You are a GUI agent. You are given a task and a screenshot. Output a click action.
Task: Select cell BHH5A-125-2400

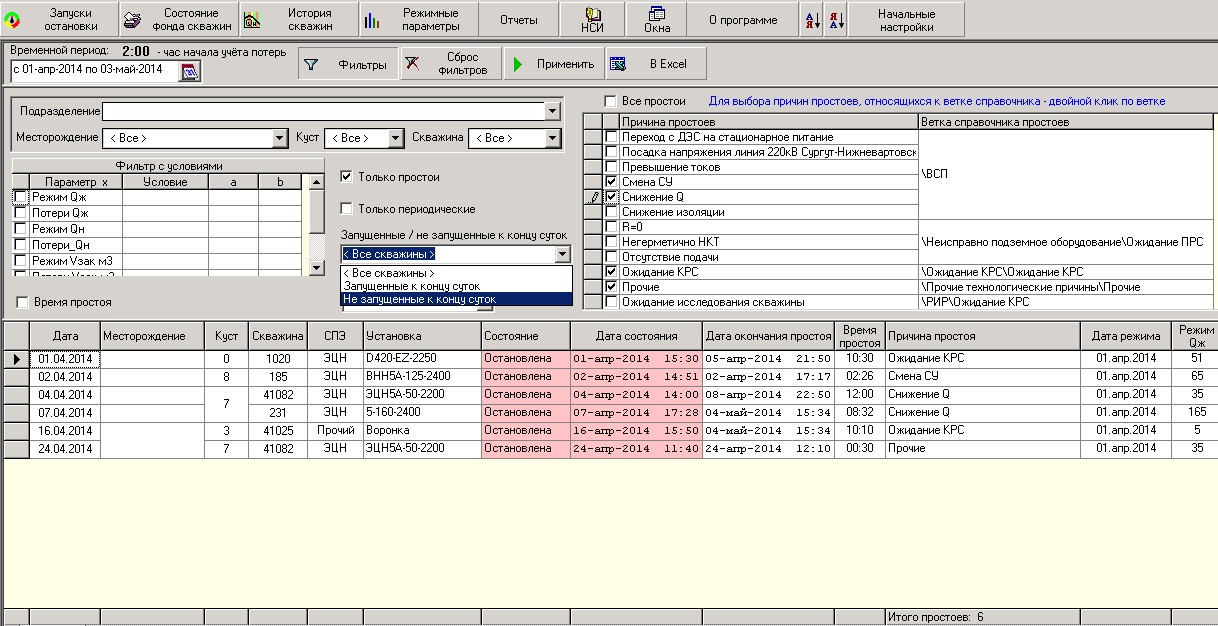coord(422,376)
